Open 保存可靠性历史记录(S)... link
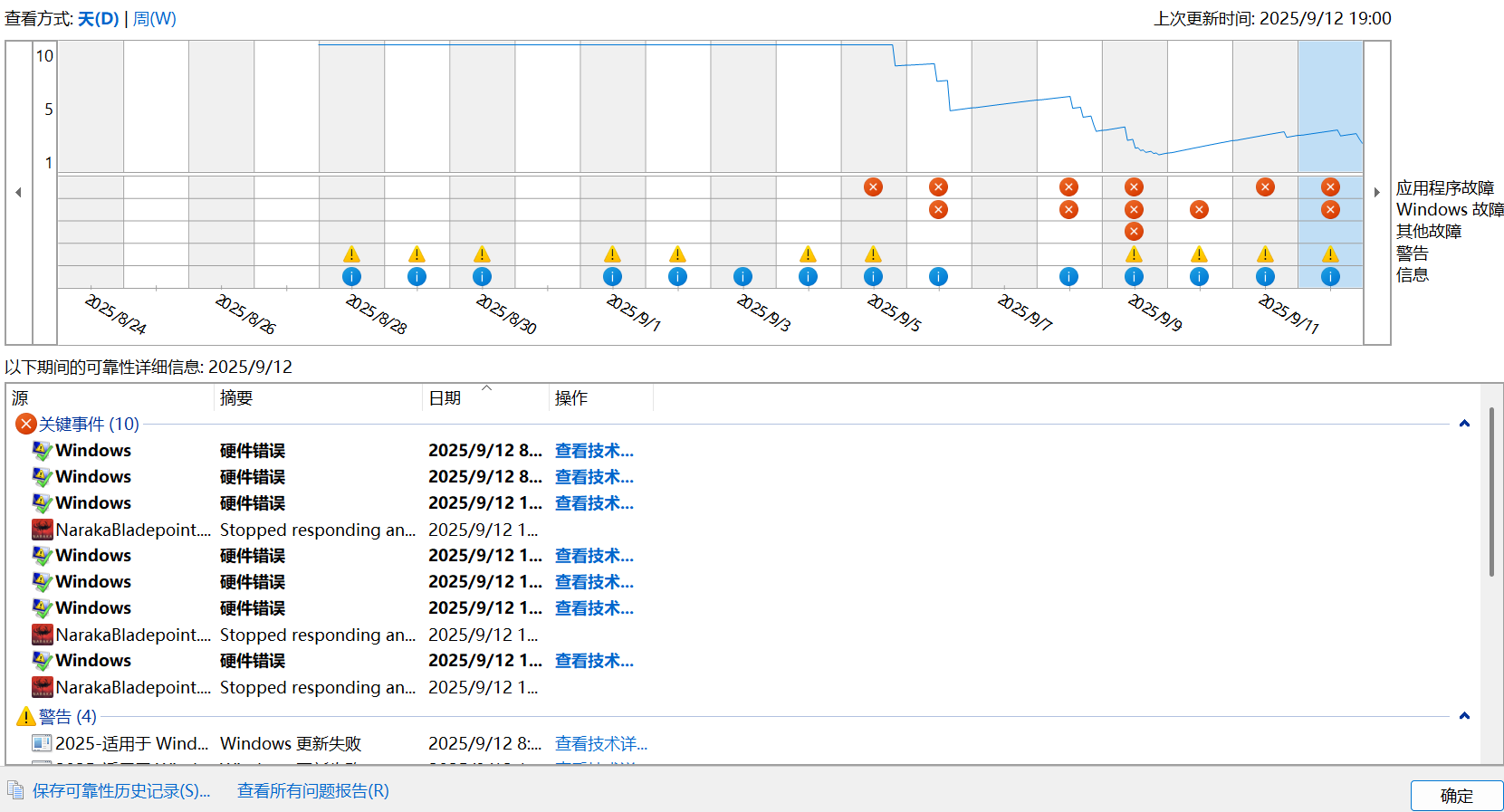 coord(121,791)
